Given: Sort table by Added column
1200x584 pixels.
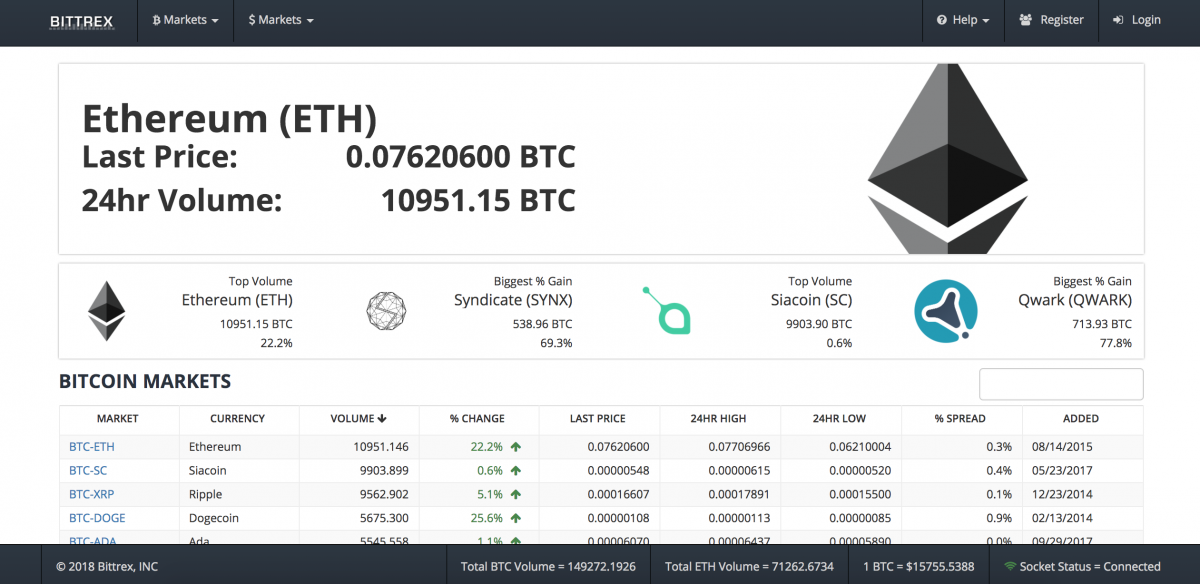Looking at the screenshot, I should click(x=1081, y=419).
